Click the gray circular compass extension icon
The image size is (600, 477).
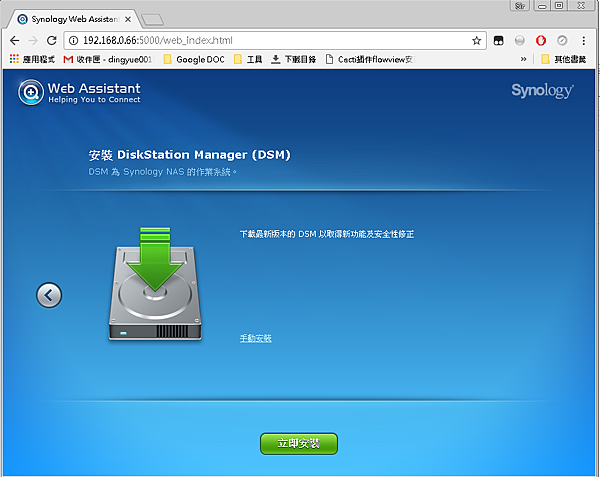562,41
